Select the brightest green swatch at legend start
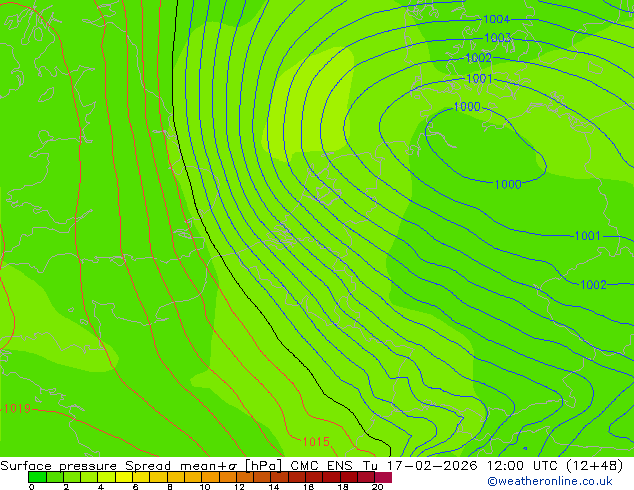This screenshot has width=634, height=490. 37,477
